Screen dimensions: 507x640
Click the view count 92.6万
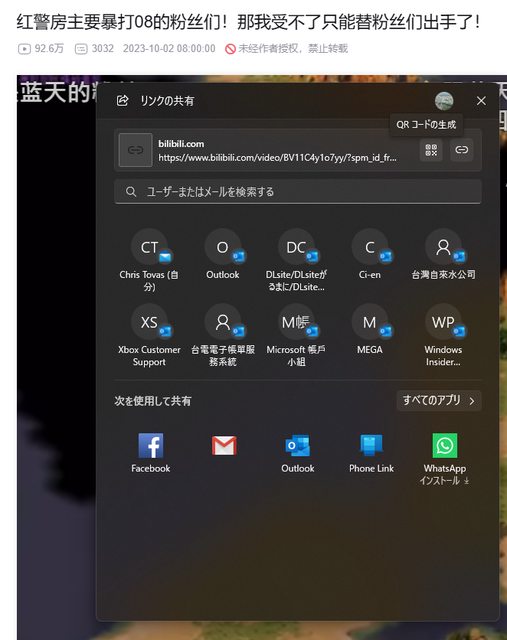(x=41, y=49)
